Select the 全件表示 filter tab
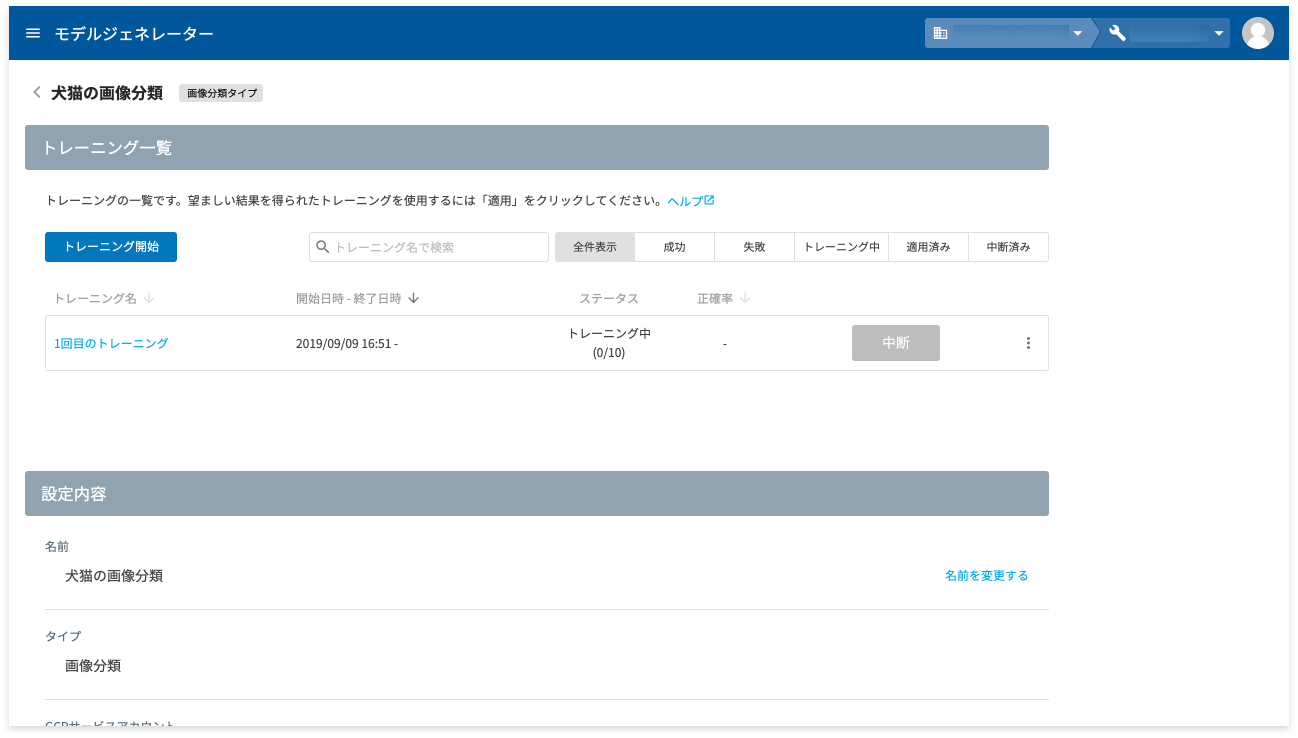The height and width of the screenshot is (738, 1298). (x=595, y=247)
